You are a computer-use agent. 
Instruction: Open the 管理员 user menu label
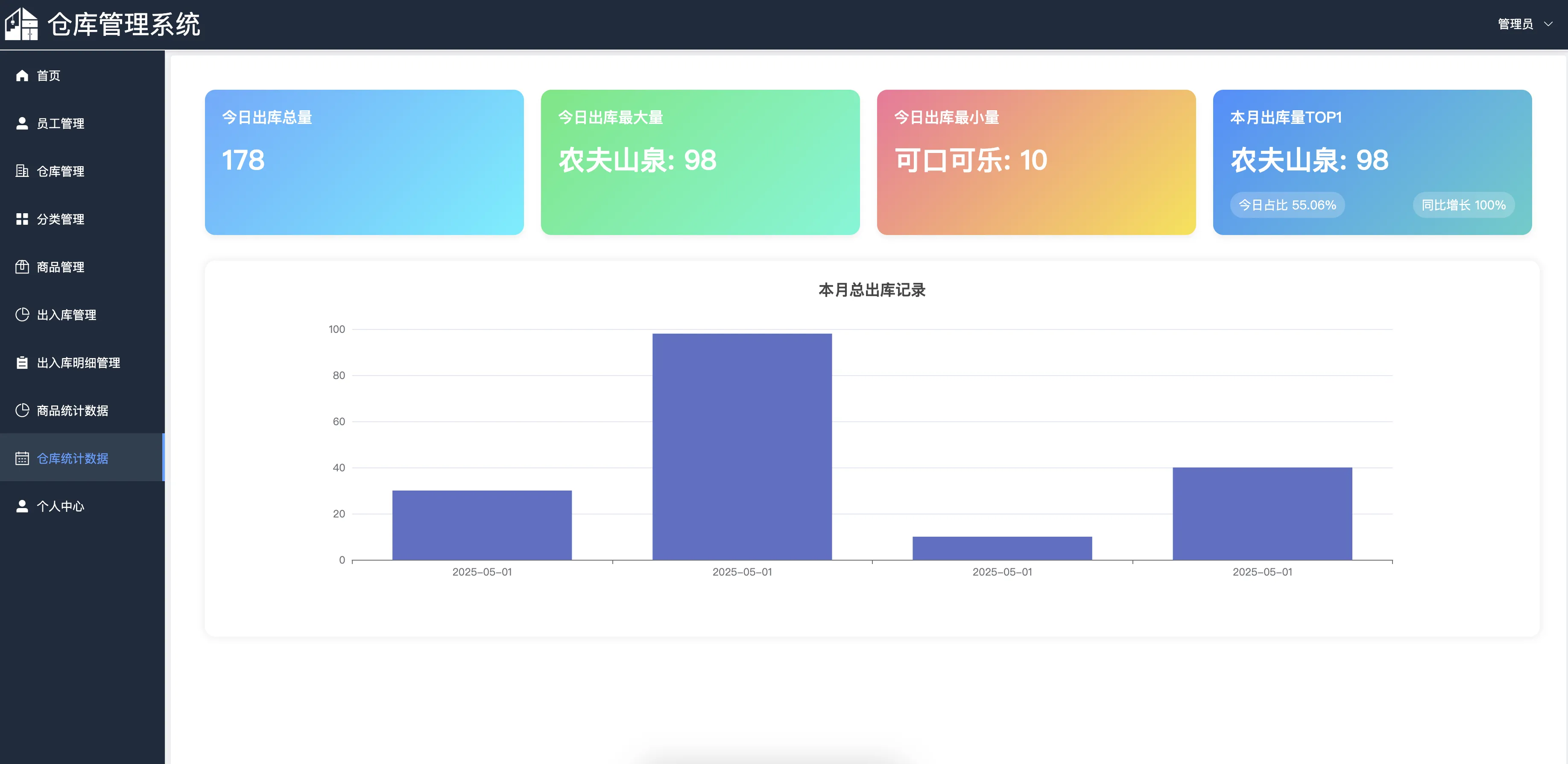click(x=1515, y=24)
